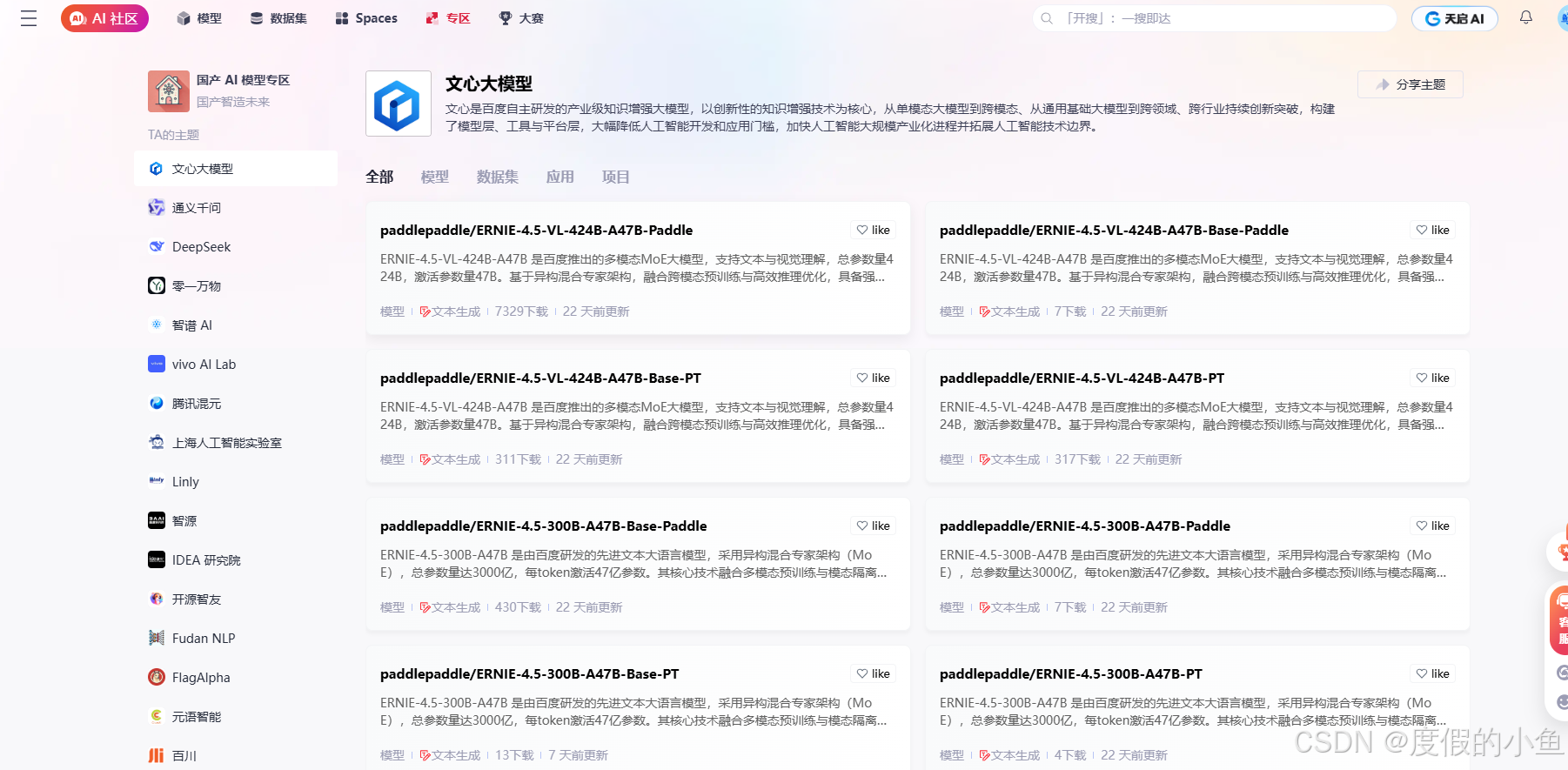Open Spaces in top navigation

coord(366,18)
